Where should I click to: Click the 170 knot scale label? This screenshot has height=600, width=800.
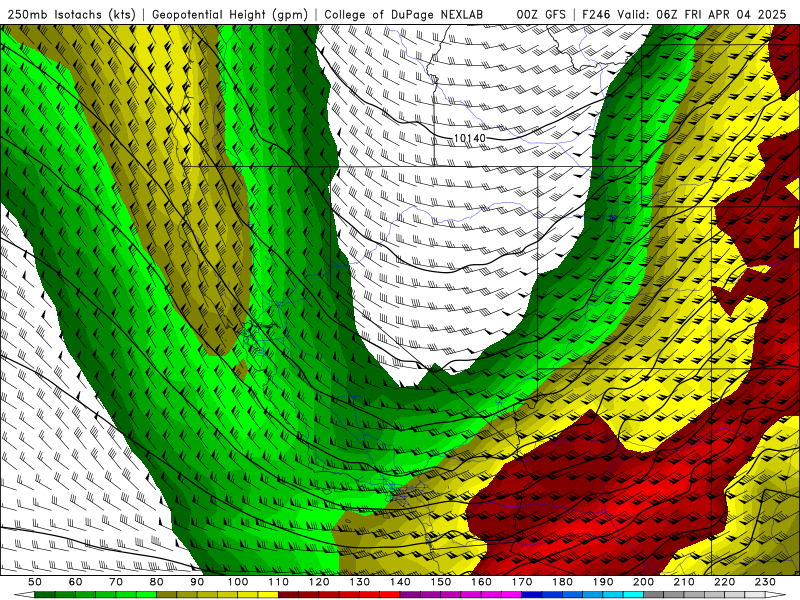(522, 582)
